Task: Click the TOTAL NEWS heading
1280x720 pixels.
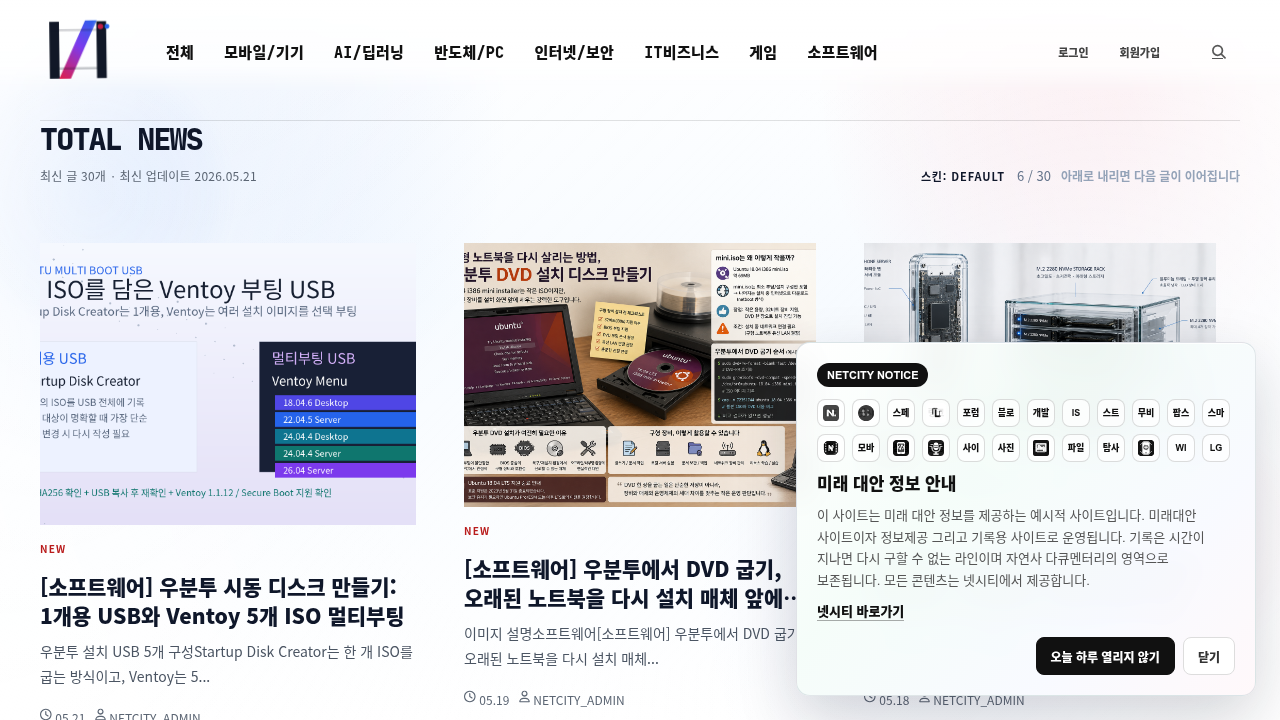Action: click(121, 140)
